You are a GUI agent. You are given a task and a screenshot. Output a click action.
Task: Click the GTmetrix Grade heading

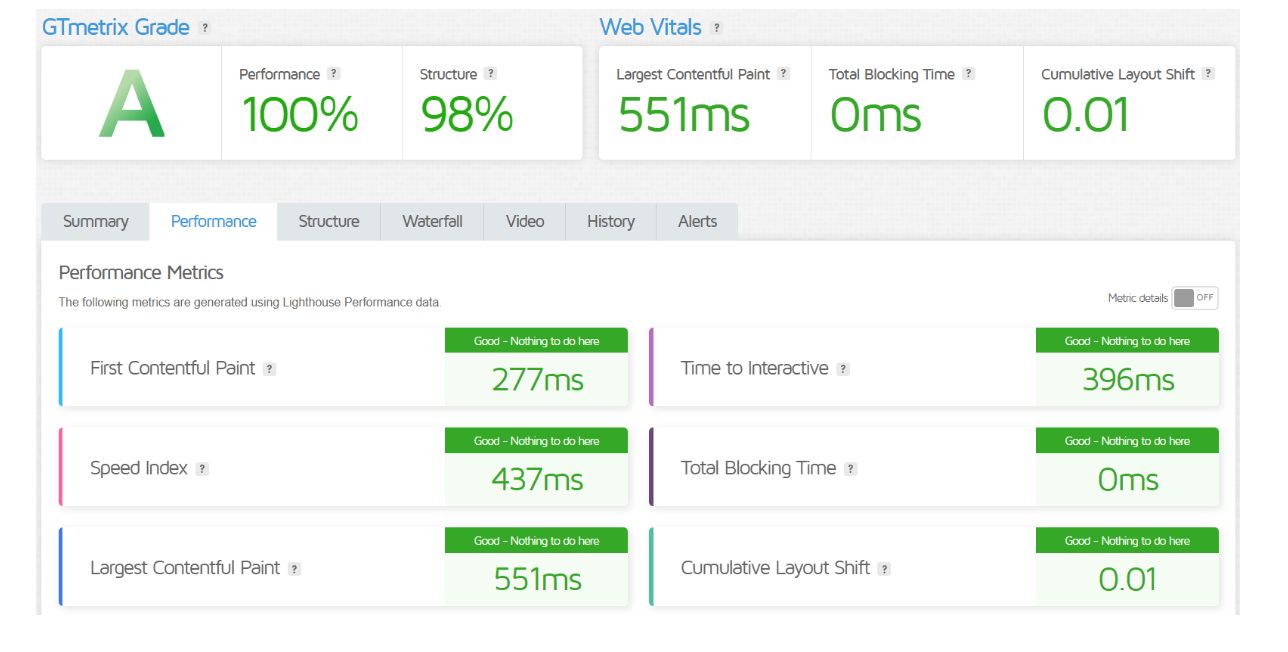coord(116,28)
